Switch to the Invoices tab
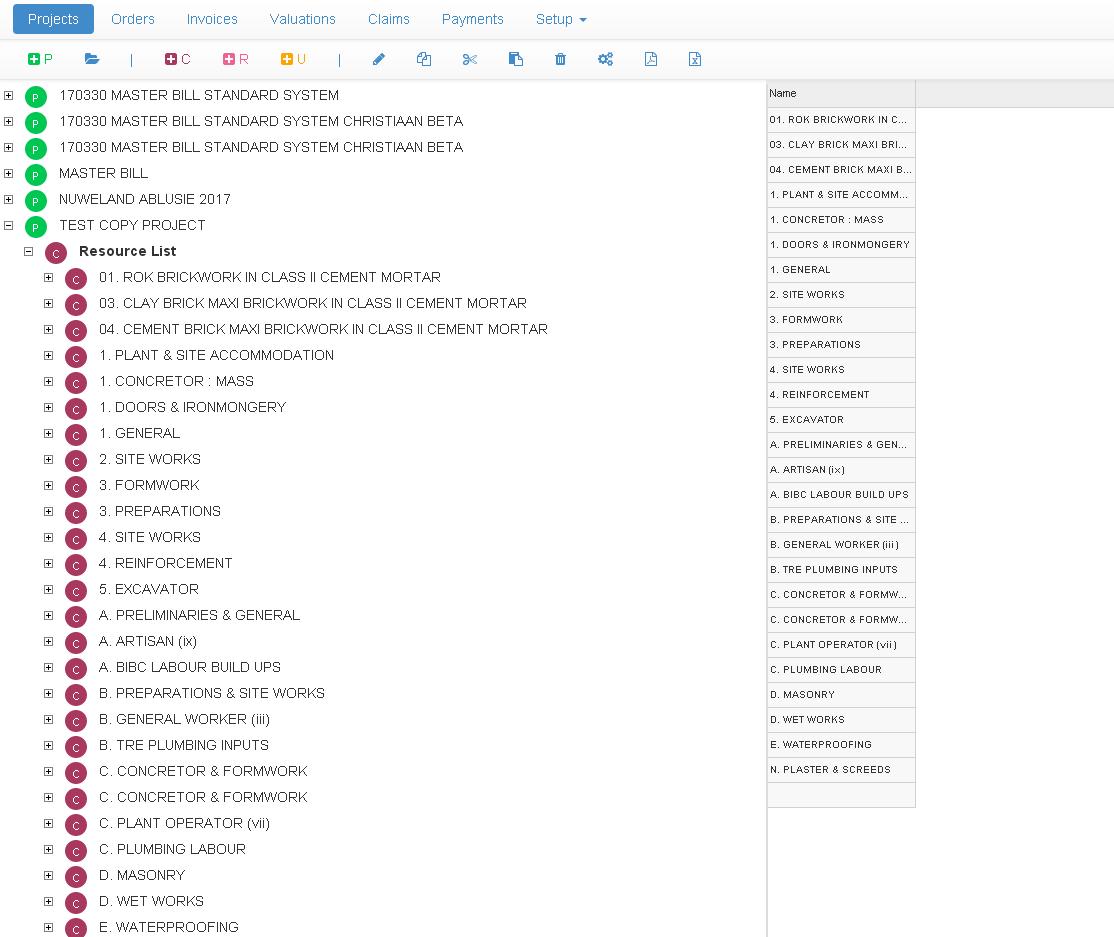1114x937 pixels. point(212,19)
